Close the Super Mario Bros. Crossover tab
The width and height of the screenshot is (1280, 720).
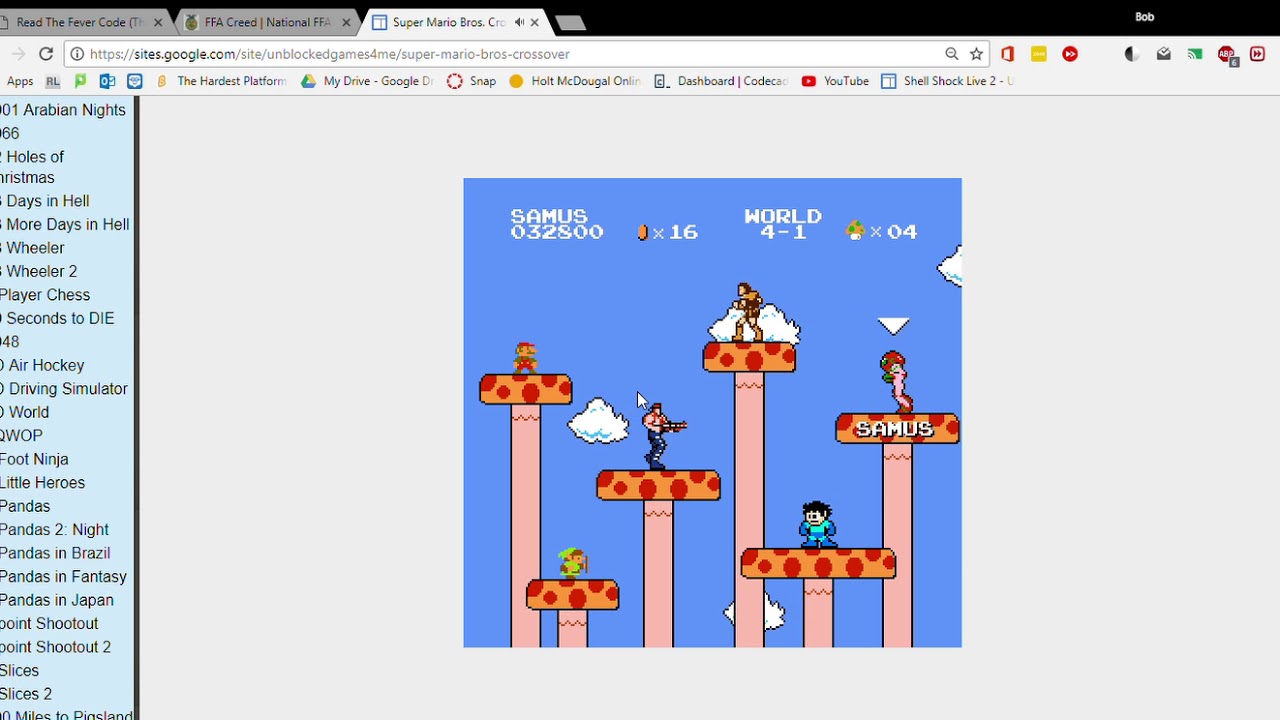click(535, 22)
